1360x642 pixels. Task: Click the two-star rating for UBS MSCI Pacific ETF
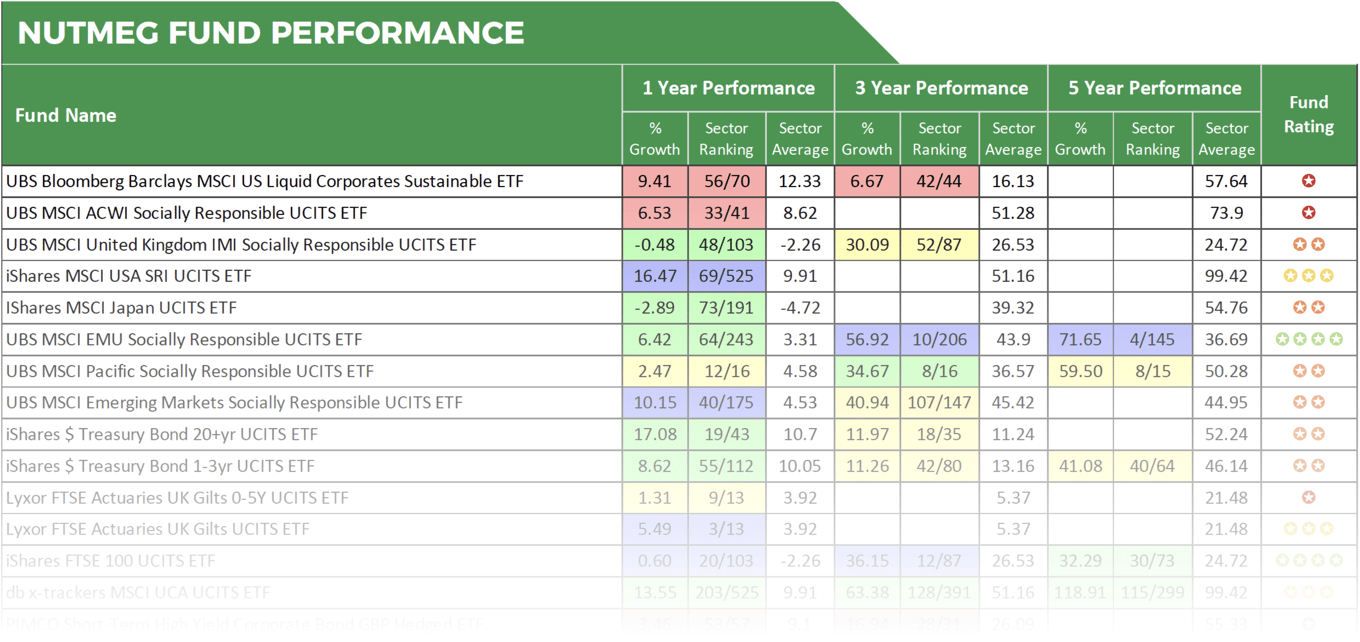coord(1308,371)
